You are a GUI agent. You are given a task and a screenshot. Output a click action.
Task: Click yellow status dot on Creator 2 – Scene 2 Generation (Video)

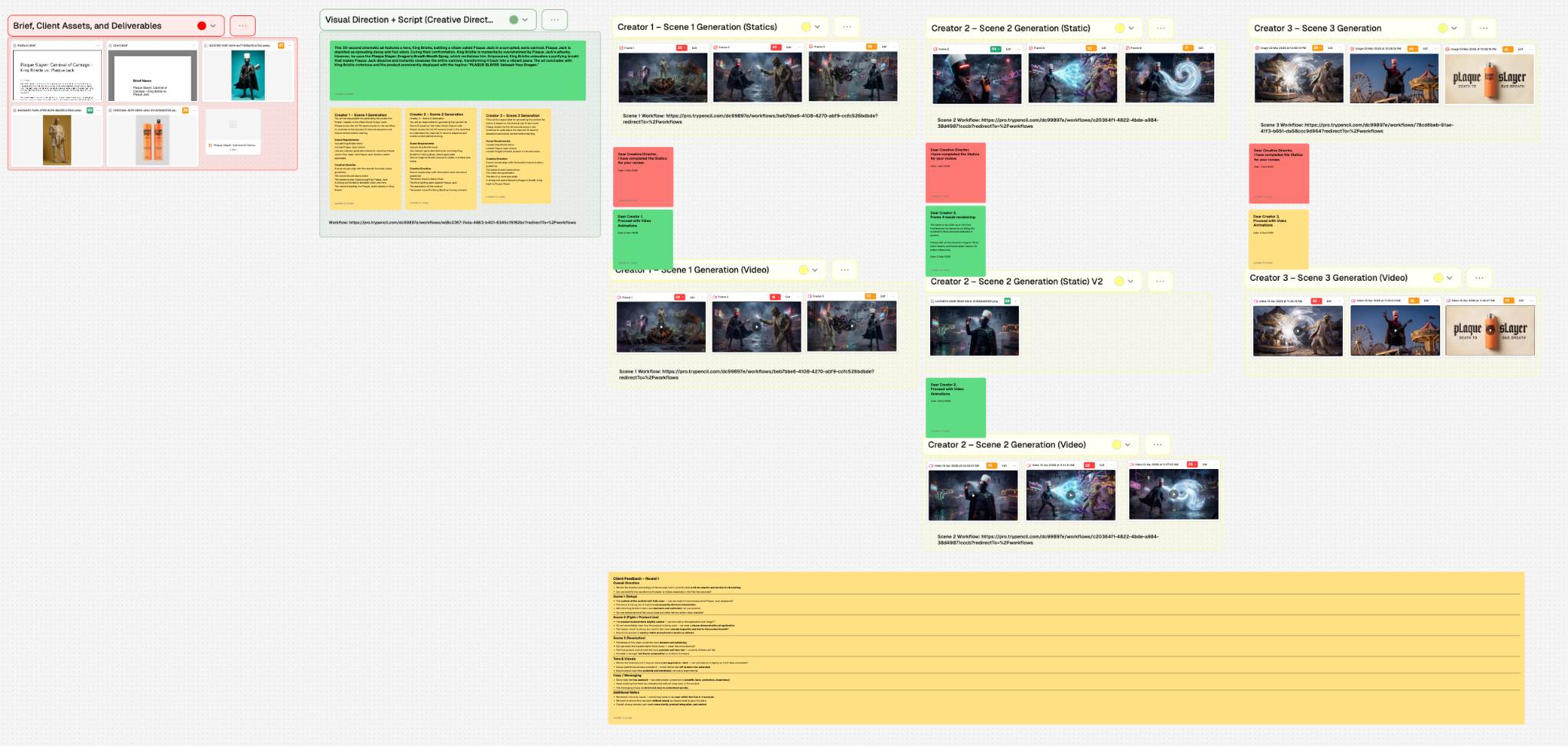click(1116, 445)
